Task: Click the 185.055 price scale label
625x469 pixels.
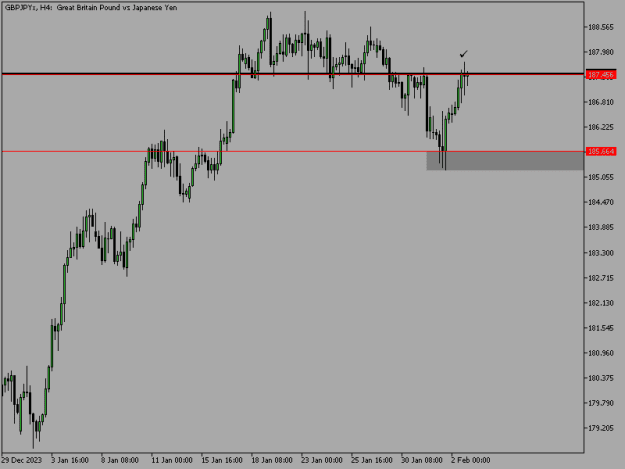Action: [x=601, y=177]
